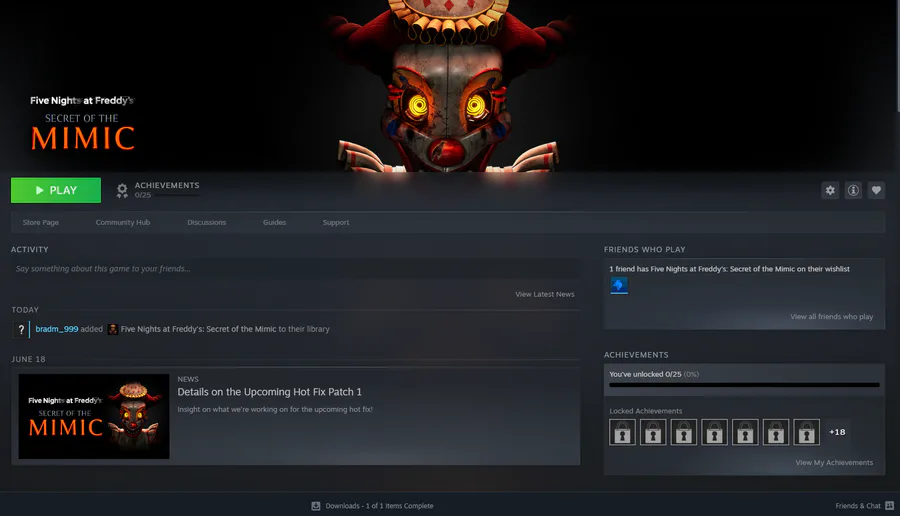Click the activity status input field

point(296,269)
